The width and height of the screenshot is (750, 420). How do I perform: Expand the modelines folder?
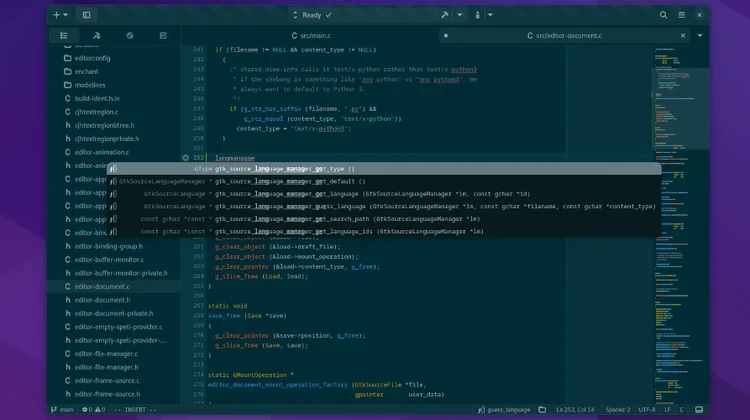pos(89,85)
